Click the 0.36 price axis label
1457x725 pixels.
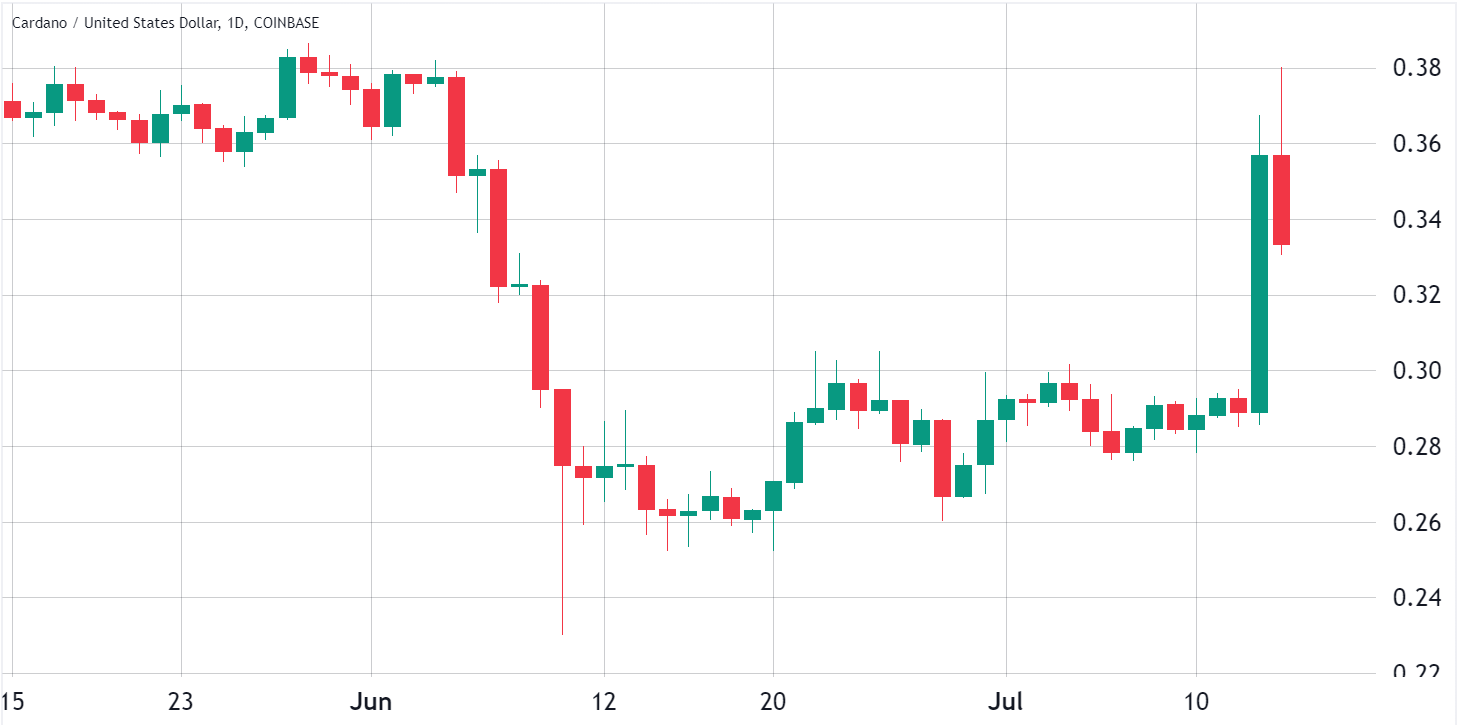[1417, 144]
